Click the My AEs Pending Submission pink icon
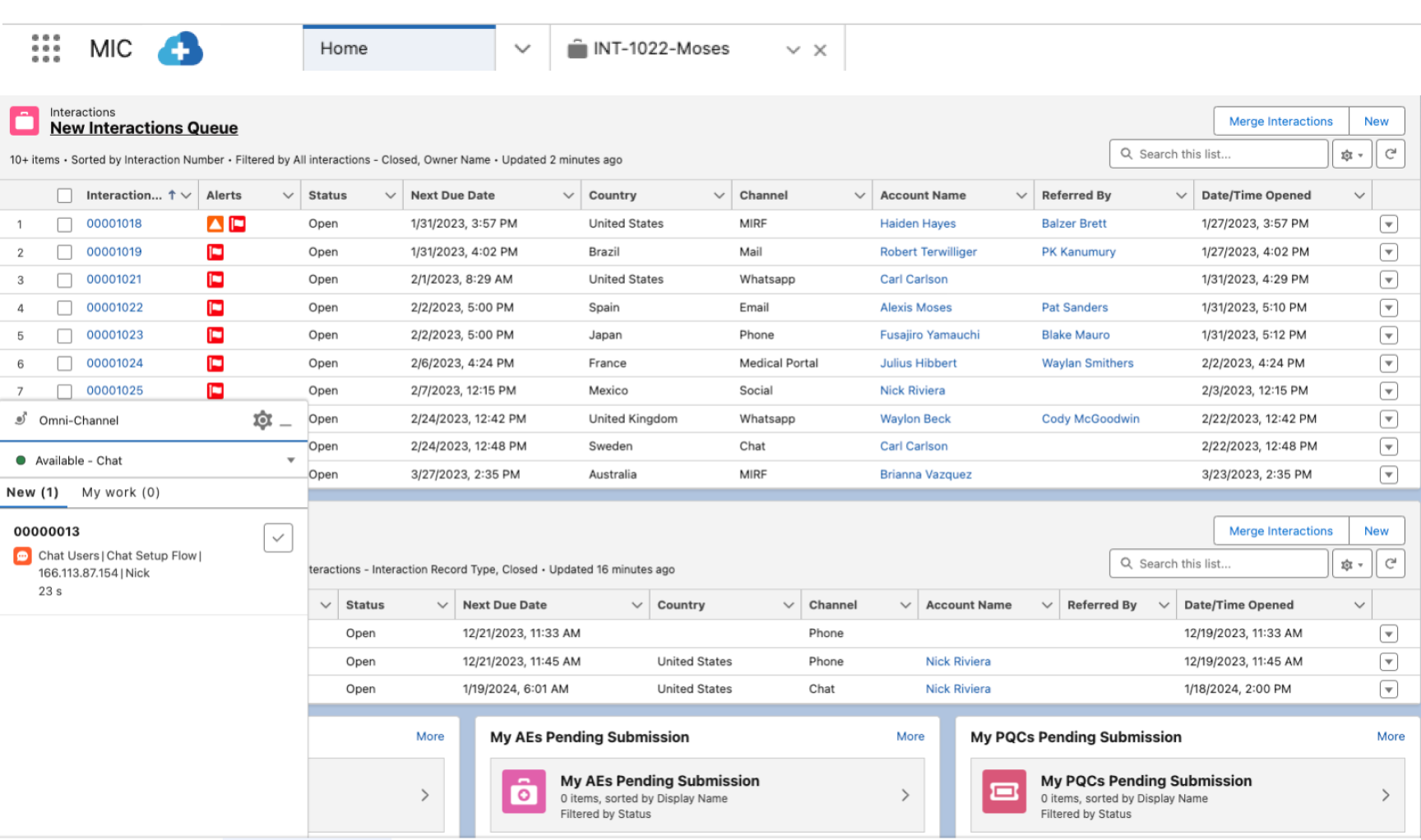1421x840 pixels. 524,792
